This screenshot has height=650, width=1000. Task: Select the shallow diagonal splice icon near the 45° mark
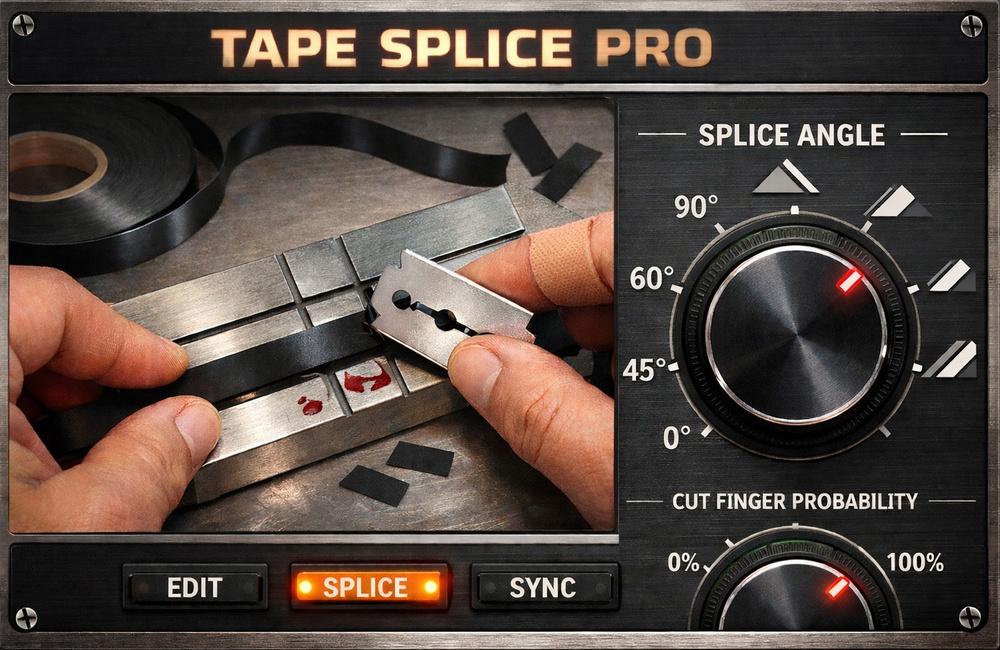(950, 359)
